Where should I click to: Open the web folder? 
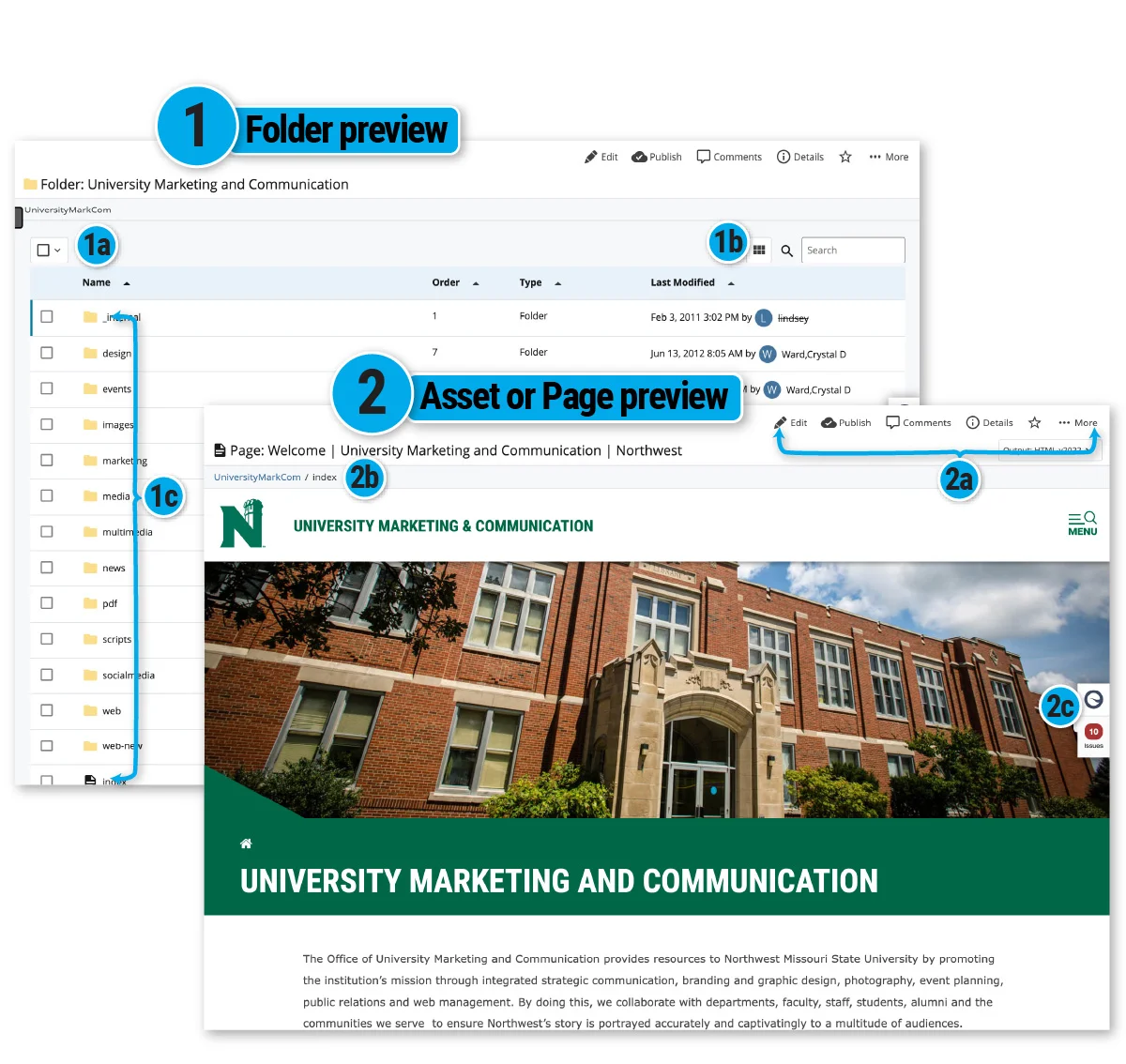click(x=112, y=711)
